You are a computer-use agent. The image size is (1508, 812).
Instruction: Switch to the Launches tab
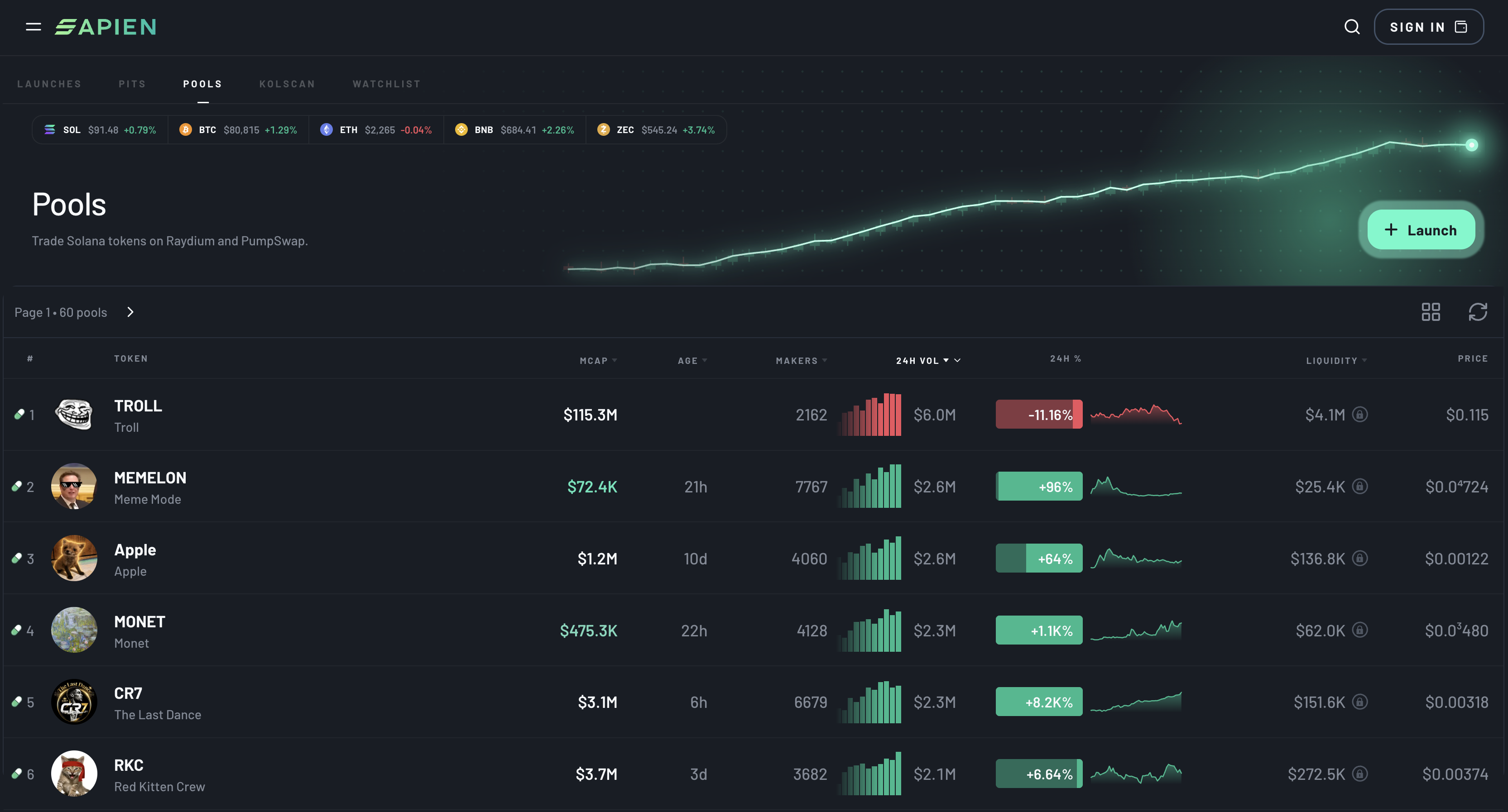click(x=49, y=84)
